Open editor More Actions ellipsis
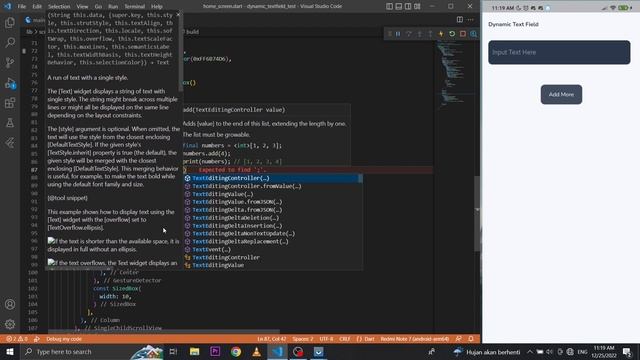 click(471, 20)
